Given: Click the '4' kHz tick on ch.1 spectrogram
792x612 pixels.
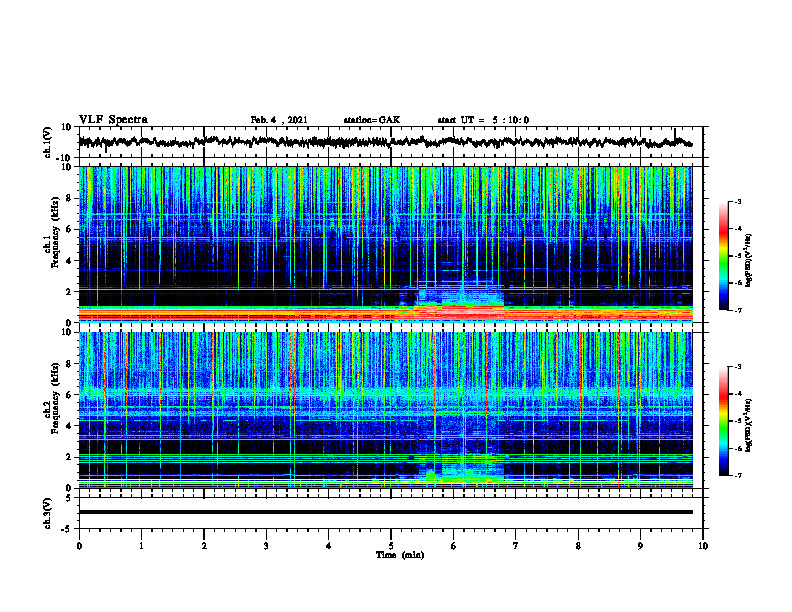Looking at the screenshot, I should pyautogui.click(x=69, y=261).
